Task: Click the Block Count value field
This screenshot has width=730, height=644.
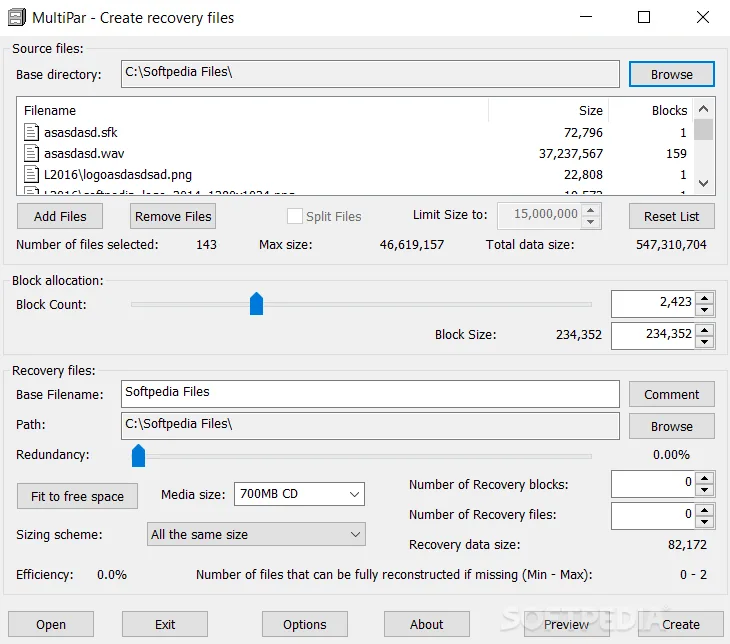Action: click(x=653, y=304)
